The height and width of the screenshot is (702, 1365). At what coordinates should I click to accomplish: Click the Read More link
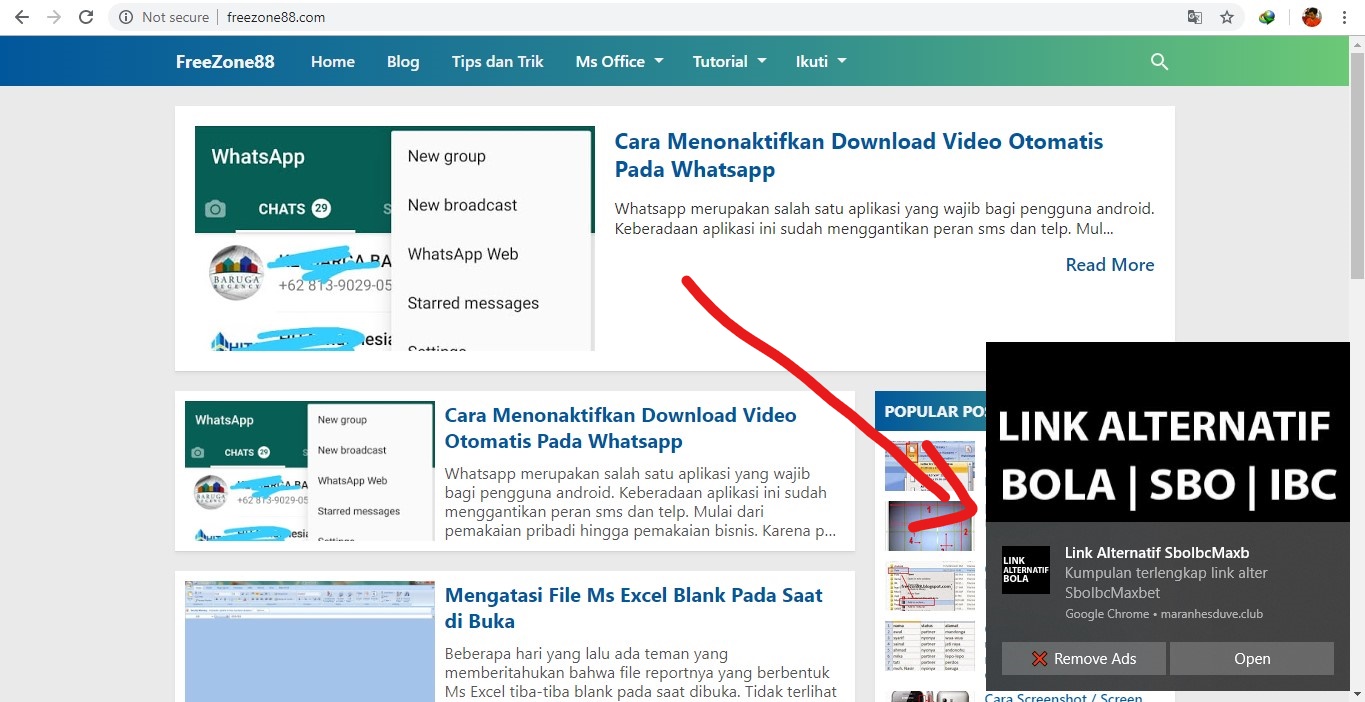tap(1110, 264)
